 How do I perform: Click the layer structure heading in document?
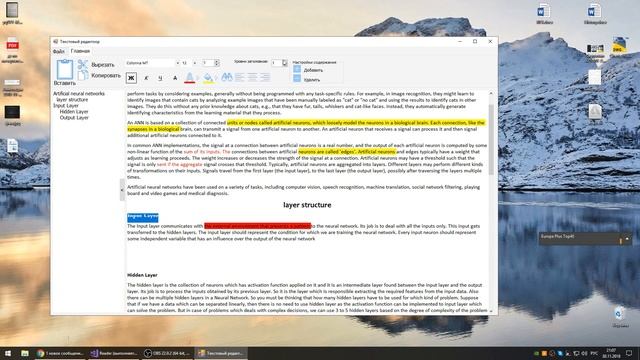point(307,205)
